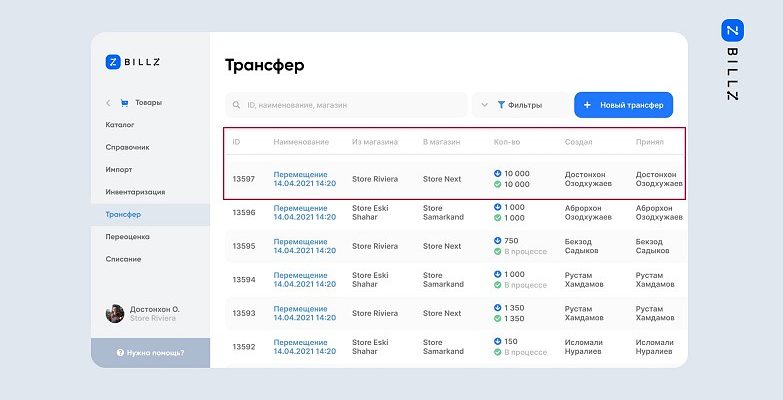Click the green checkmark icon in row 13595
The height and width of the screenshot is (400, 783).
tap(498, 252)
